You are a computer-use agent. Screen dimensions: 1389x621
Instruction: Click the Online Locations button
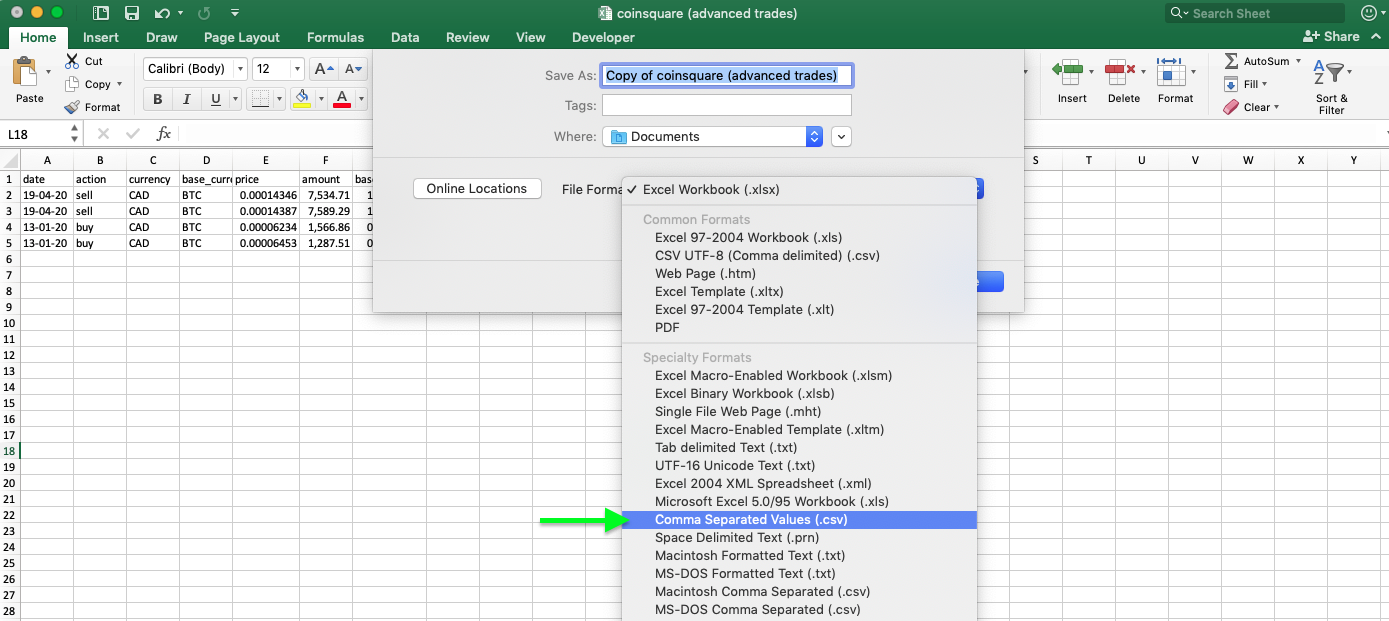coord(477,188)
